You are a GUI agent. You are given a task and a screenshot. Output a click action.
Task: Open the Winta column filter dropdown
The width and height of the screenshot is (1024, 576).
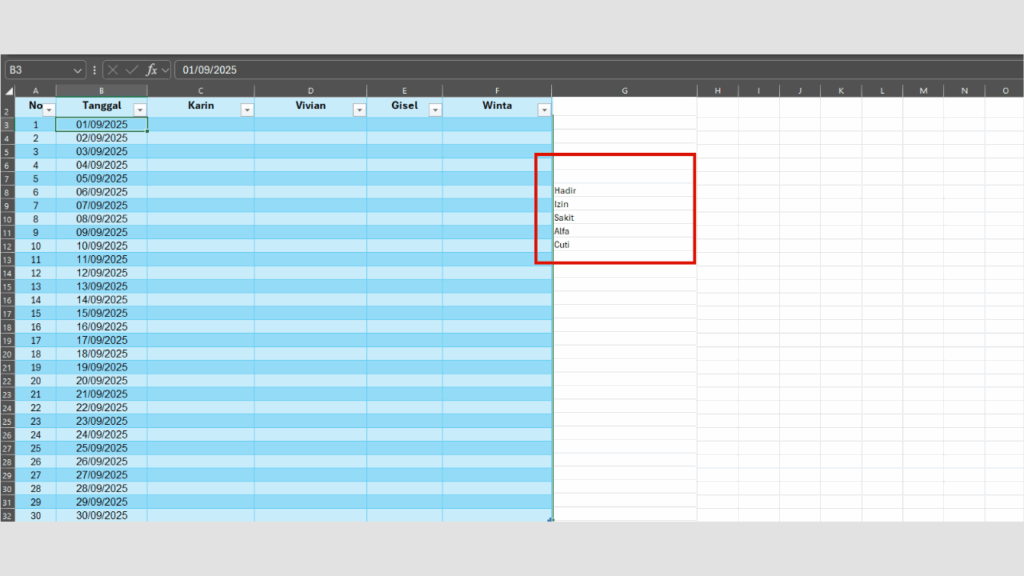[544, 110]
